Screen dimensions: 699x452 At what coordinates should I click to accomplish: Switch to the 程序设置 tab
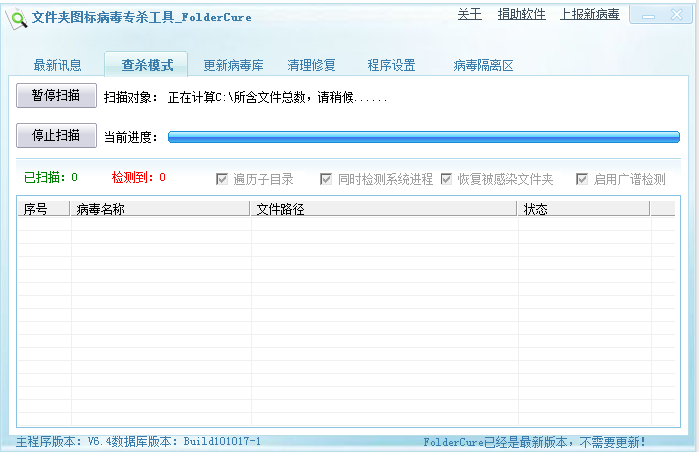[x=391, y=65]
